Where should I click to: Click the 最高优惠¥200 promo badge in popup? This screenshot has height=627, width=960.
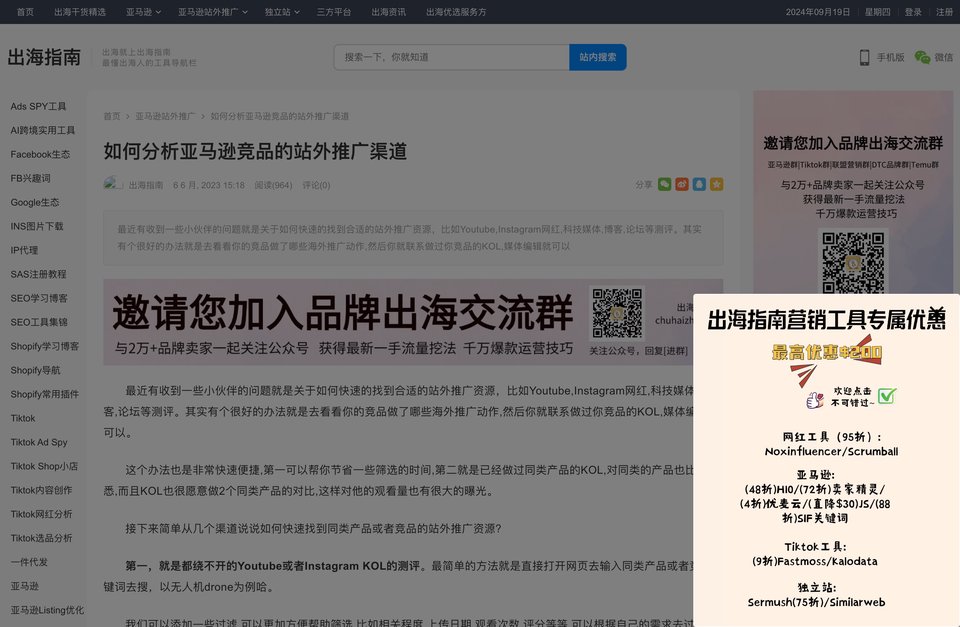coord(827,352)
